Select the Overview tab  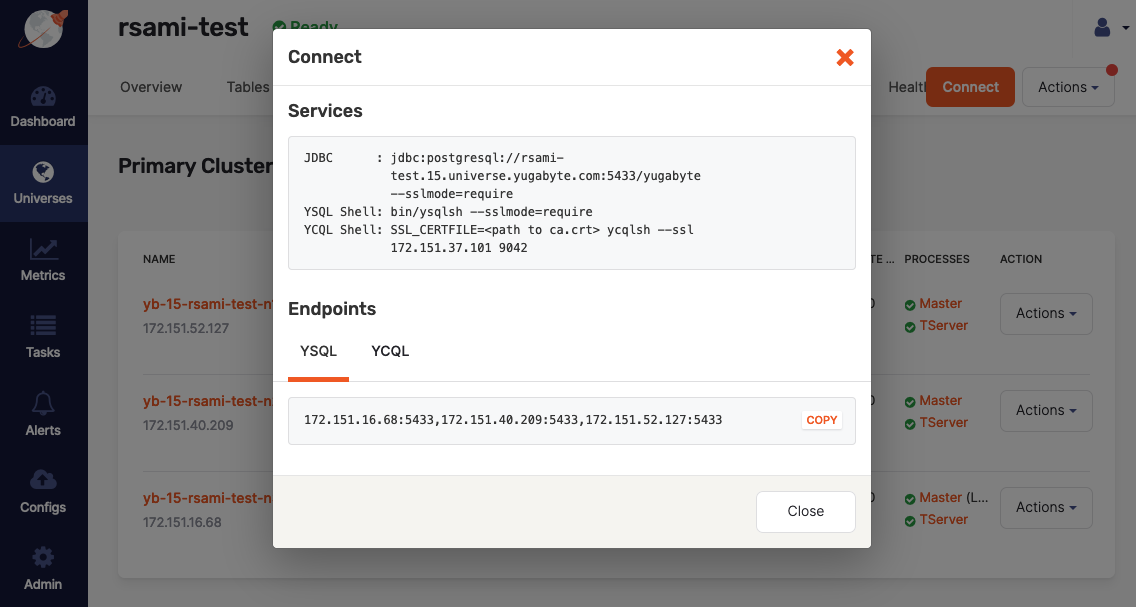pos(151,87)
